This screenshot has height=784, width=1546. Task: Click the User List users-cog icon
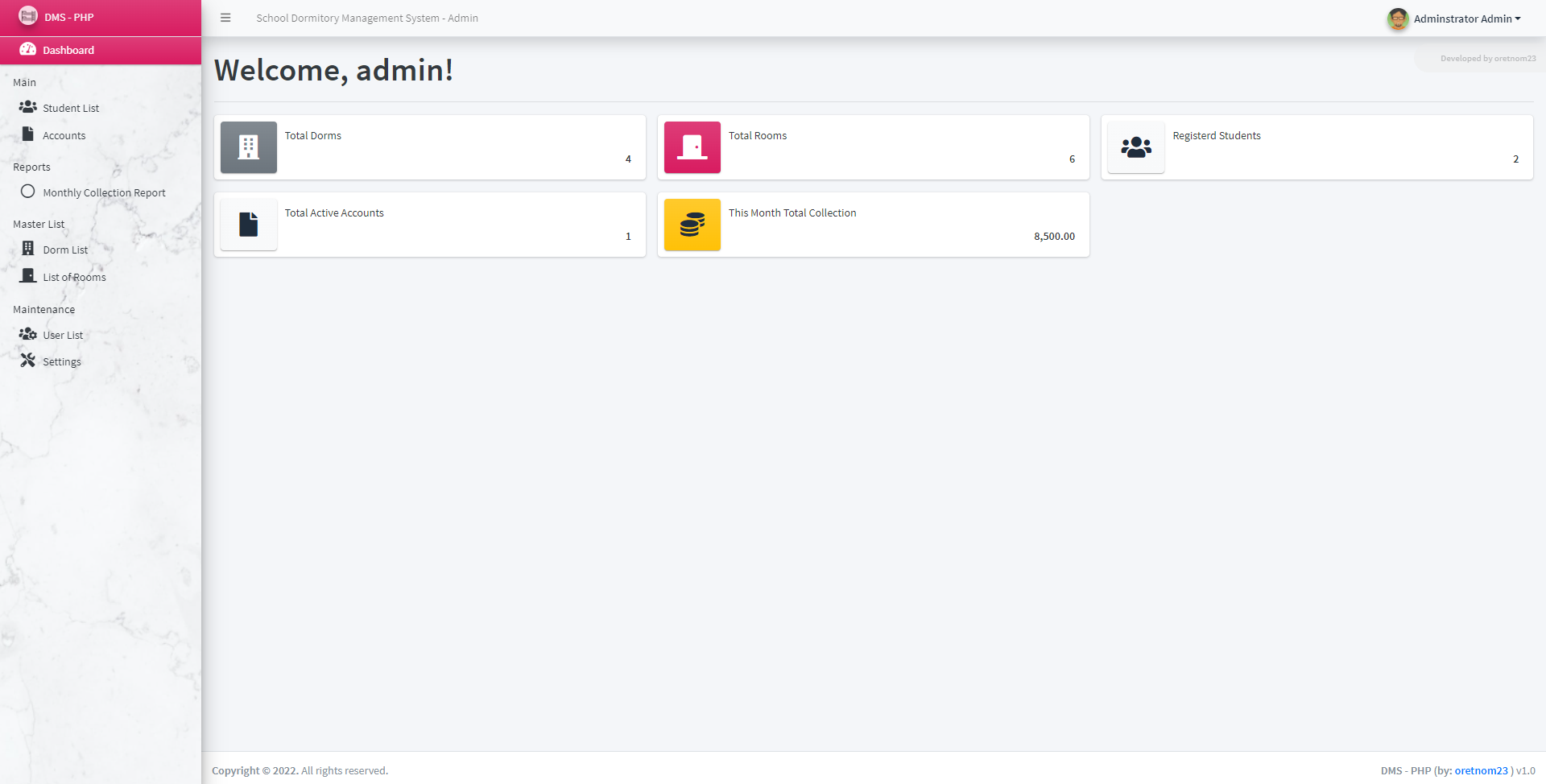[x=28, y=334]
